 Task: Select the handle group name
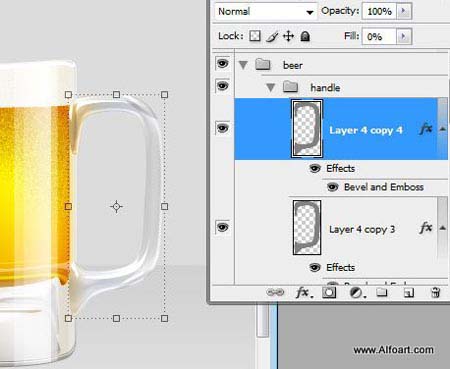[x=325, y=88]
